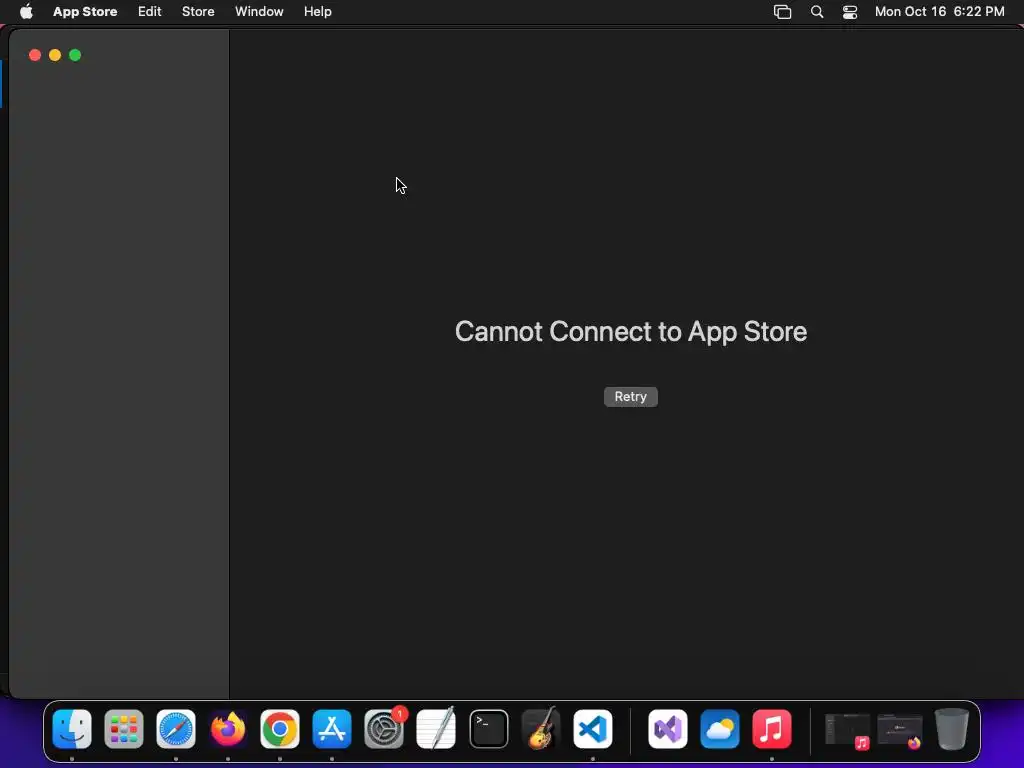Open the Help menu
The height and width of the screenshot is (768, 1024).
tap(317, 11)
